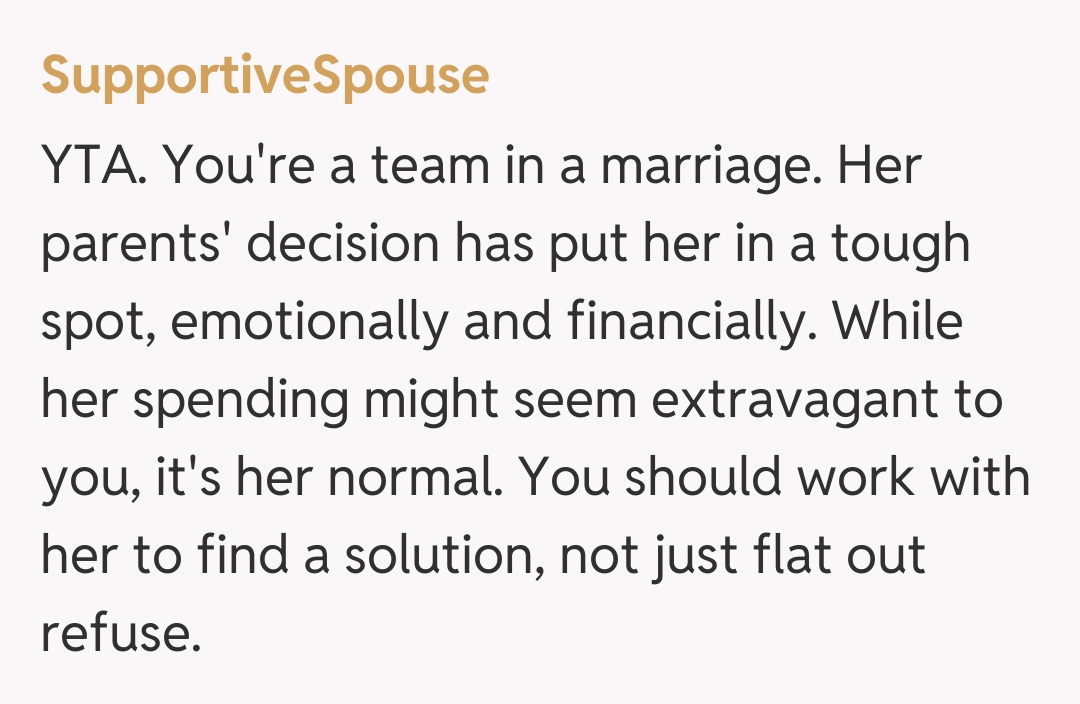1080x704 pixels.
Task: Click the 'YTA.' verdict text
Action: [94, 165]
